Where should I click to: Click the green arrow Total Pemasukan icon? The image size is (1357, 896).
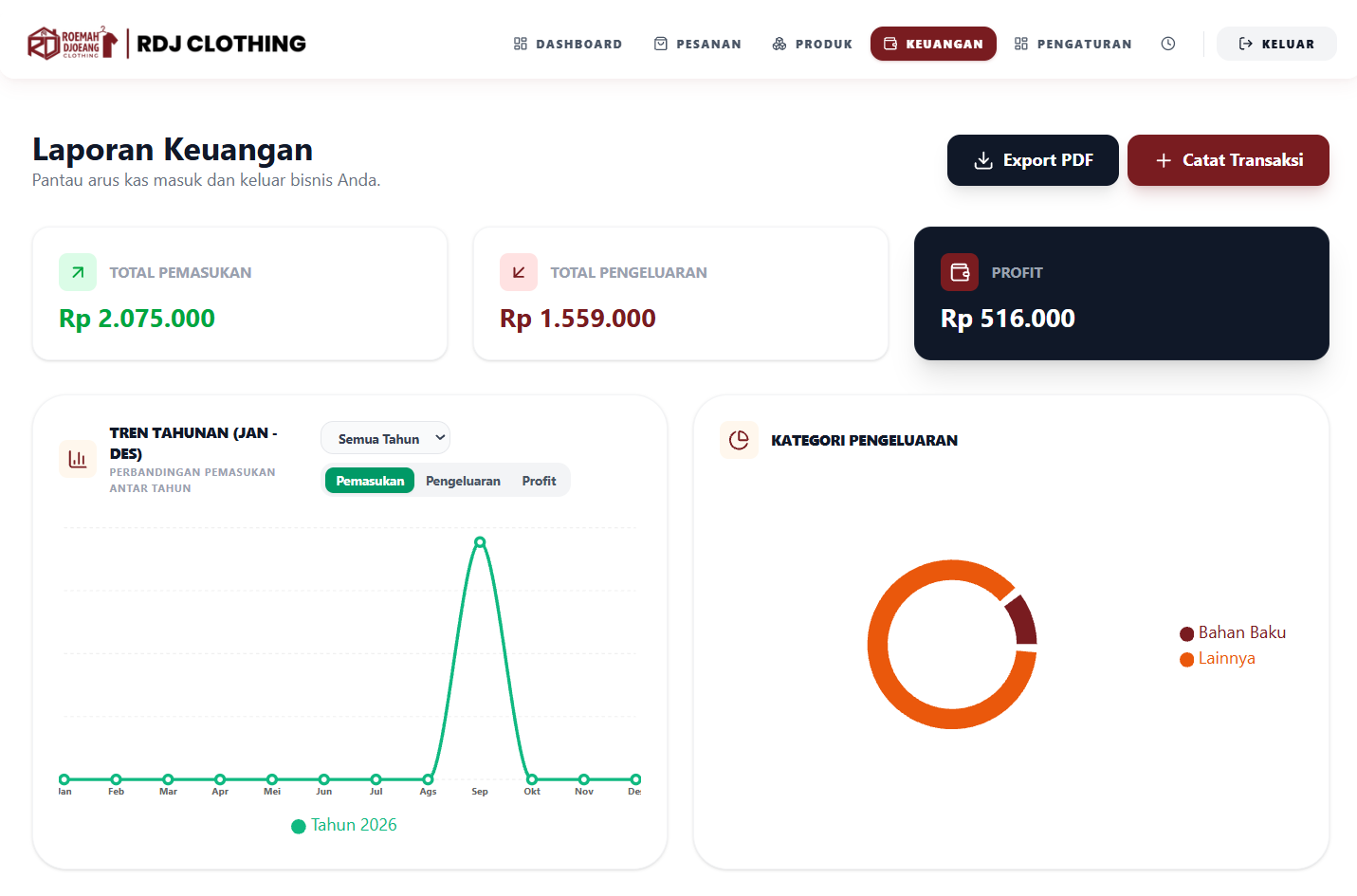tap(78, 272)
